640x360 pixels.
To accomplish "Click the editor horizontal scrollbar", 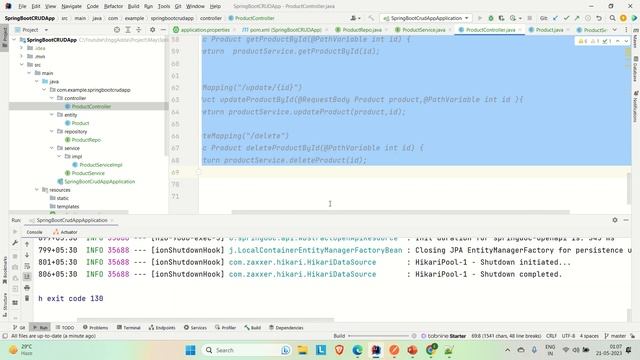I will pos(400,212).
